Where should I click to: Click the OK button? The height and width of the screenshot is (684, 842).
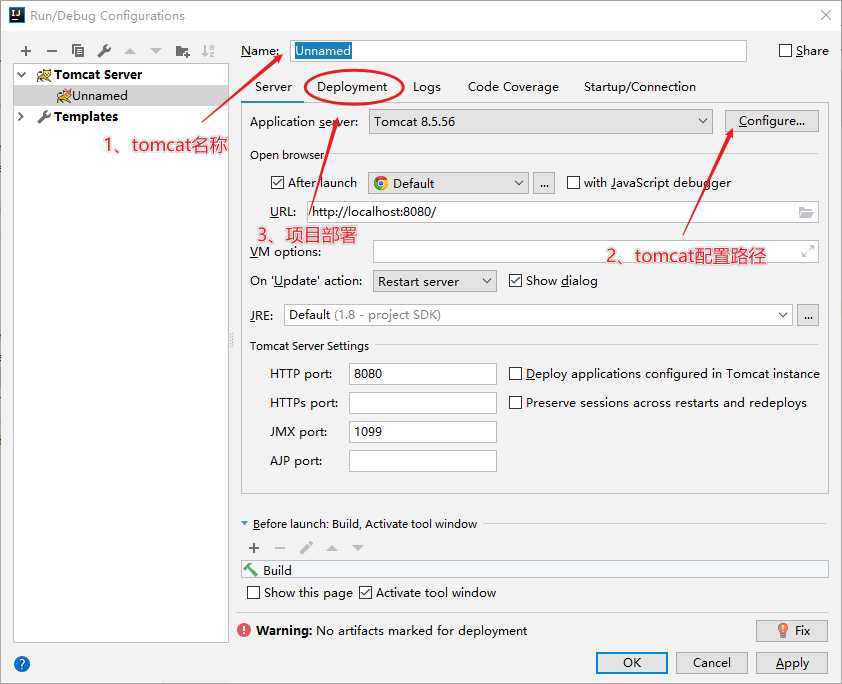coord(632,663)
